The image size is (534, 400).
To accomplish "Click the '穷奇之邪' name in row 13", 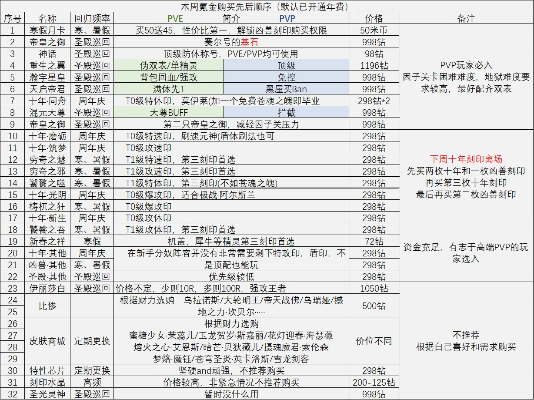I will [47, 171].
